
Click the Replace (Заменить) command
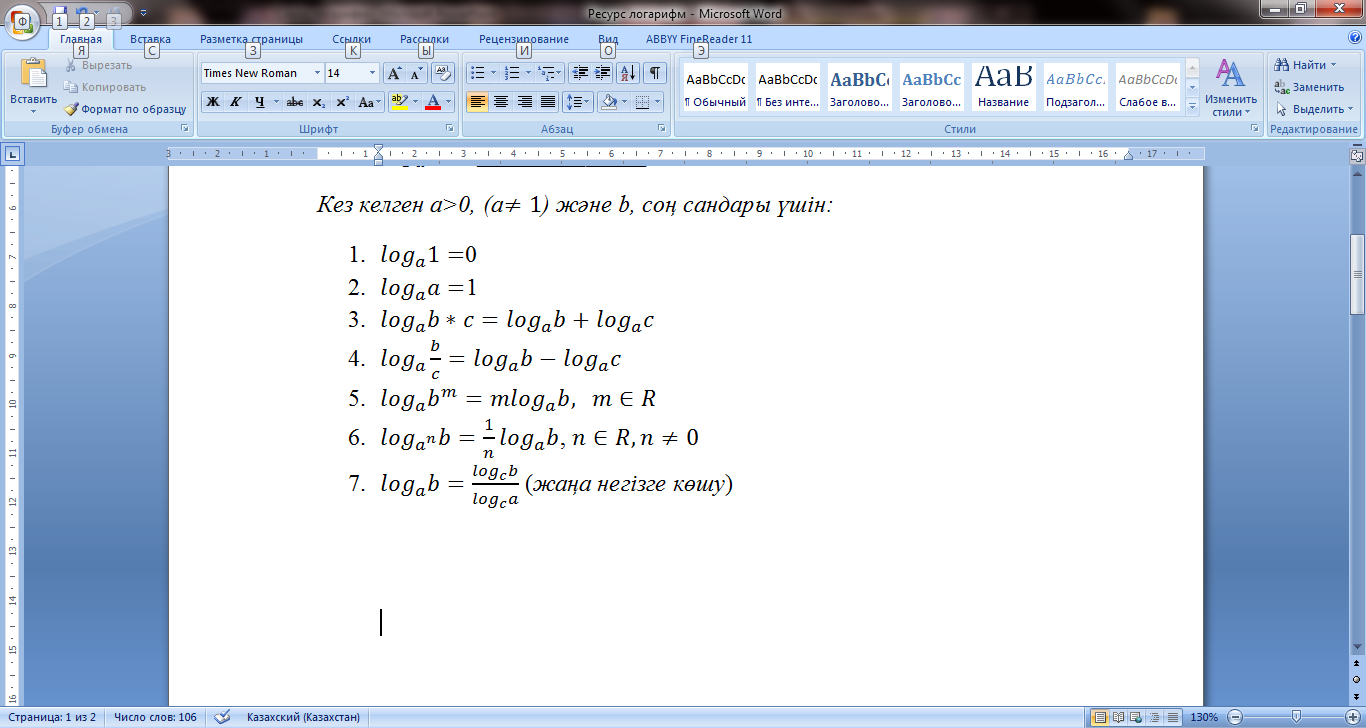(x=1310, y=87)
